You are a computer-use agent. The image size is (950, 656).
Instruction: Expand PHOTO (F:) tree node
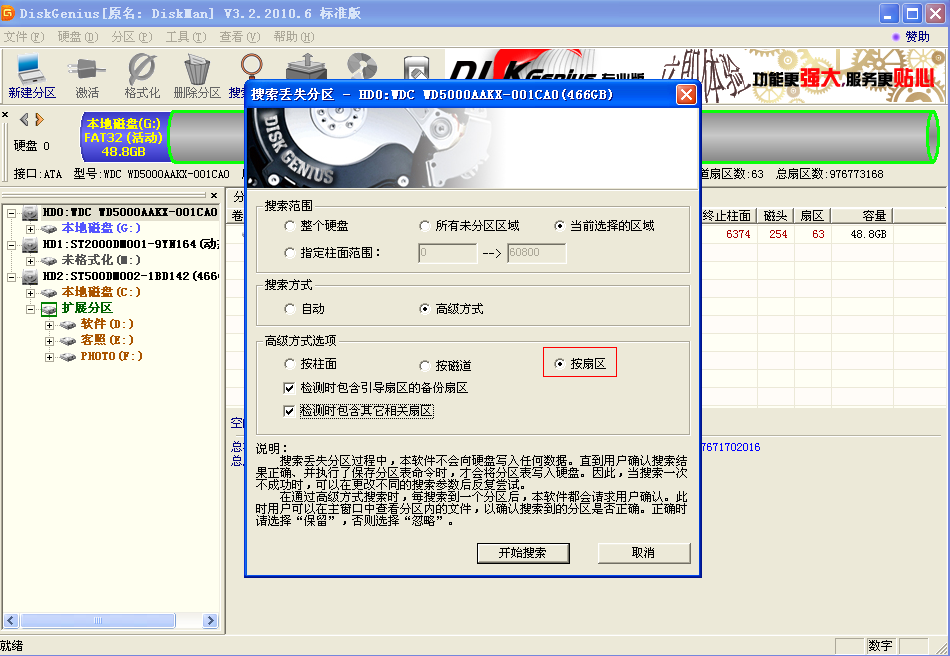click(x=50, y=357)
